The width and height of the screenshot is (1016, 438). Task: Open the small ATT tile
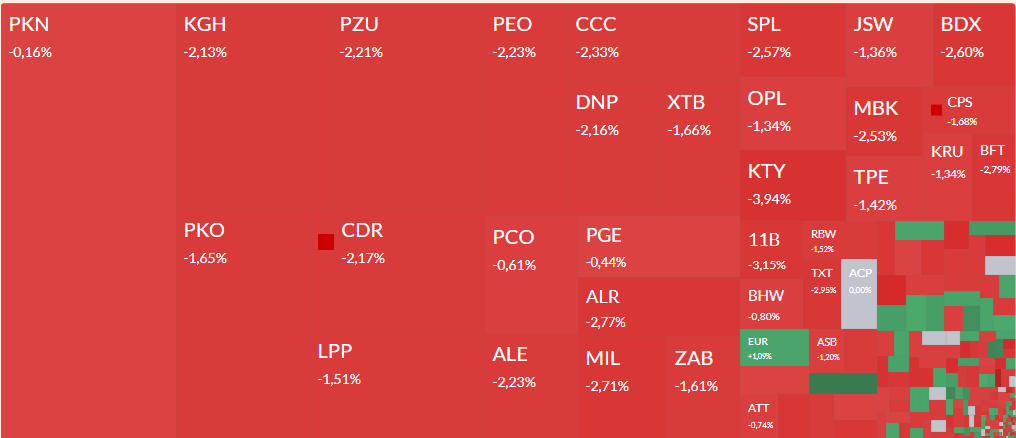(x=759, y=416)
